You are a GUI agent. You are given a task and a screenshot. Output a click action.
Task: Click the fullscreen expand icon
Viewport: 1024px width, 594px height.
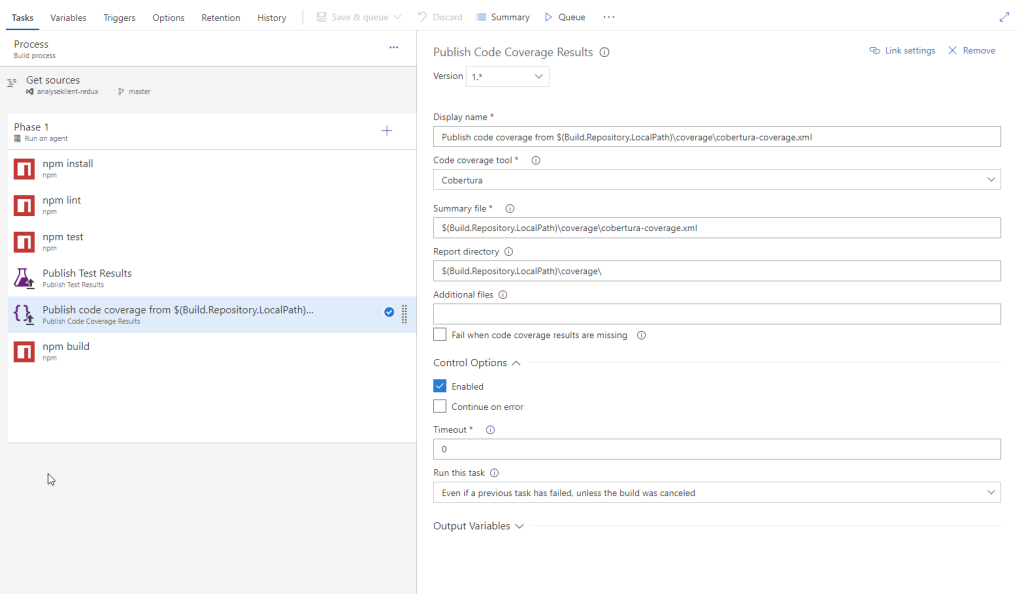pos(1004,17)
